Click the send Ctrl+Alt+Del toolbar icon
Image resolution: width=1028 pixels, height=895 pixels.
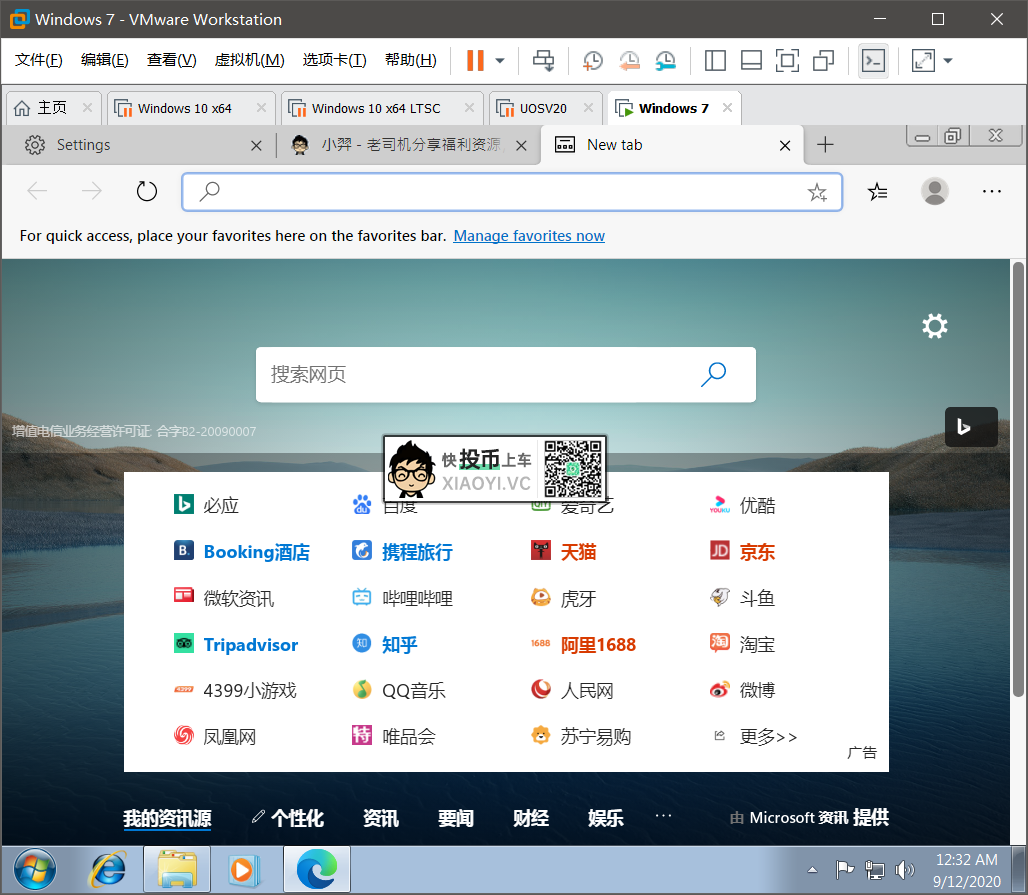(543, 61)
